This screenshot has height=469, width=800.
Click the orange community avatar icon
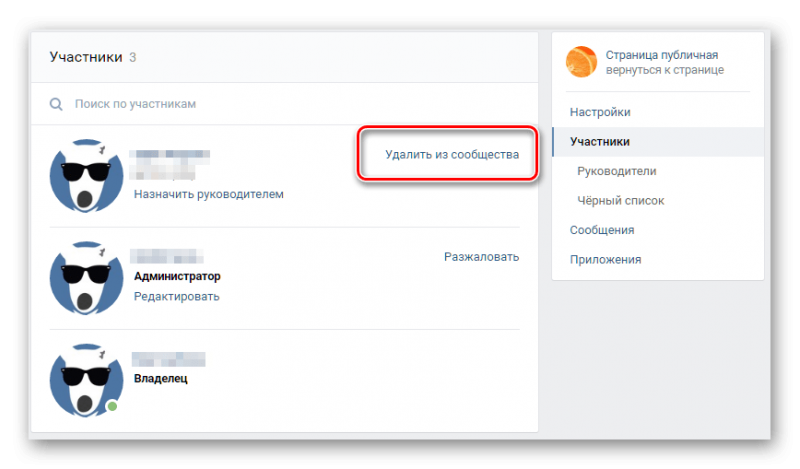pos(581,62)
